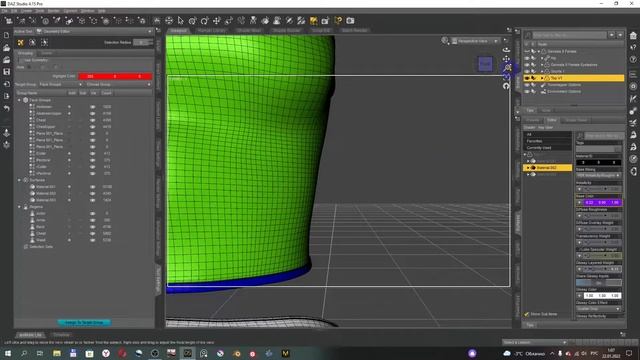Toggle visibility eye for Abdomen face group
This screenshot has width=640, height=360.
[x=93, y=107]
